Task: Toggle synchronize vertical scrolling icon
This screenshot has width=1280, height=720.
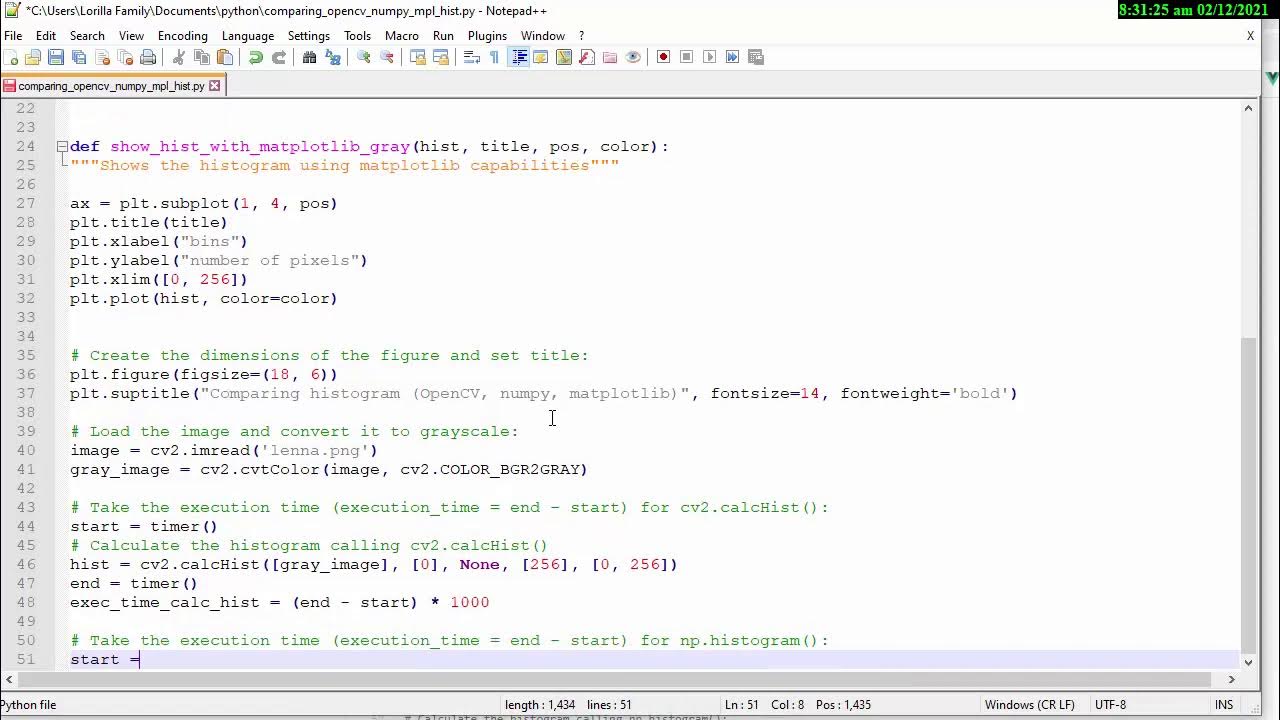Action: point(418,57)
